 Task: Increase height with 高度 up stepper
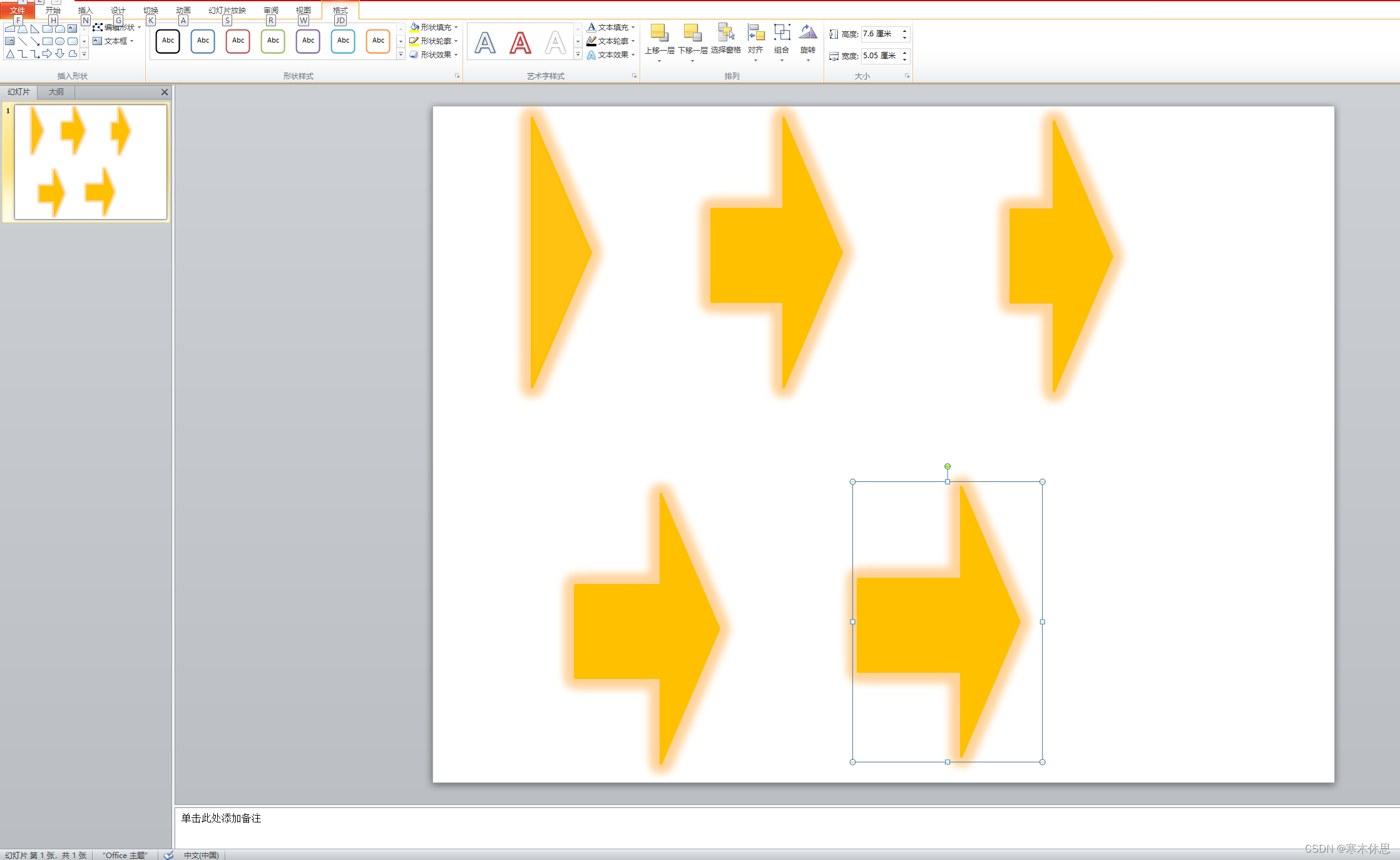click(x=904, y=31)
